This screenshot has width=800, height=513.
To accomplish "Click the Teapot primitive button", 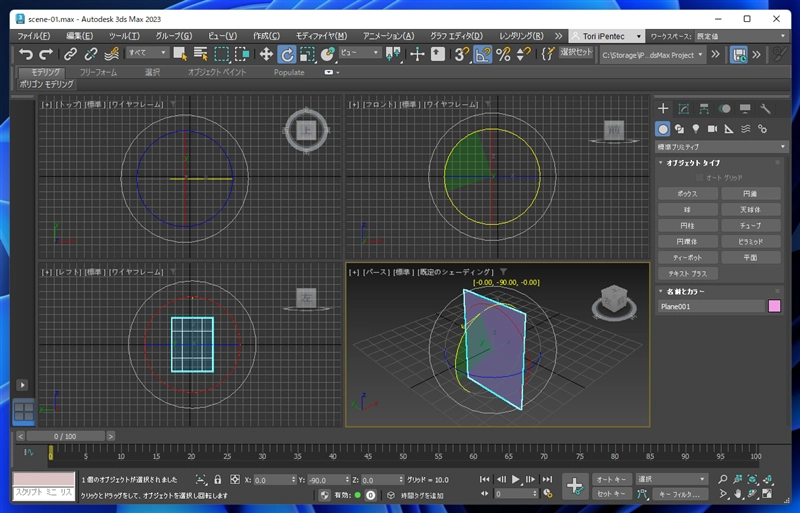I will (688, 258).
